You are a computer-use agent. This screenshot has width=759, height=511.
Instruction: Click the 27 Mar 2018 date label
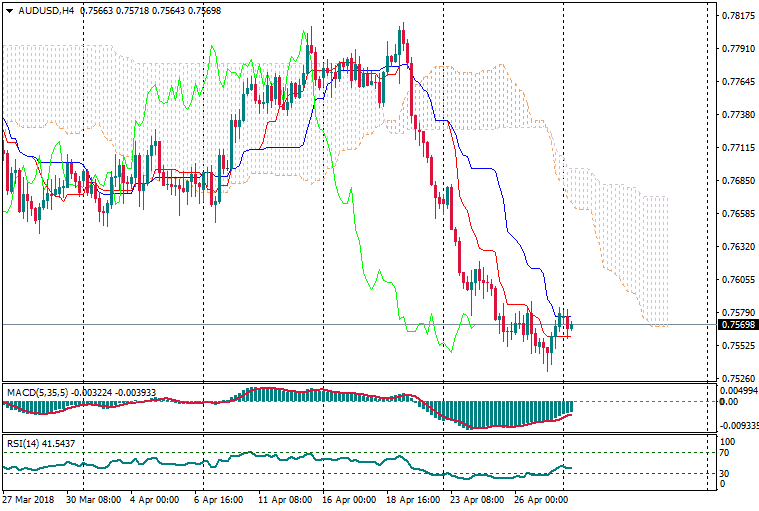[30, 498]
